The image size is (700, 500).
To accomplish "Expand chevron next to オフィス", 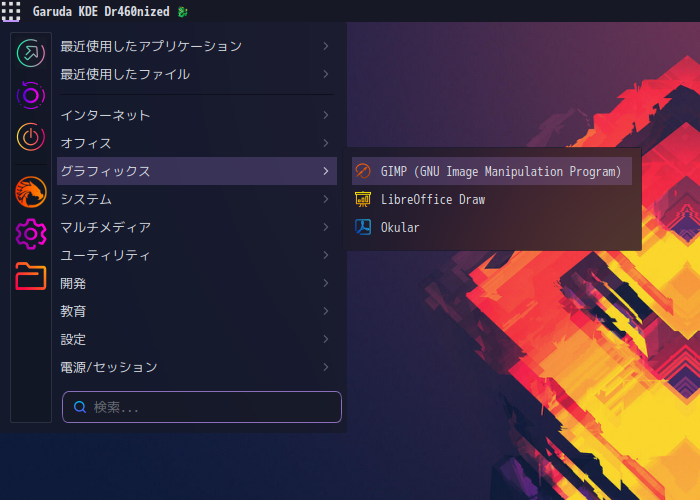I will [326, 143].
